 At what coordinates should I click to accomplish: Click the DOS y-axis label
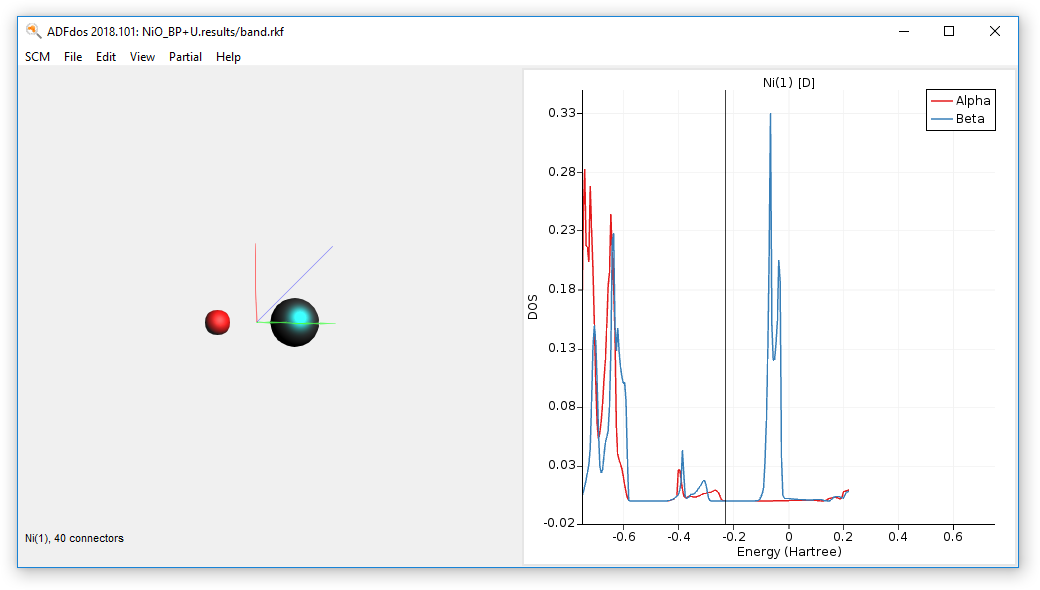point(534,306)
